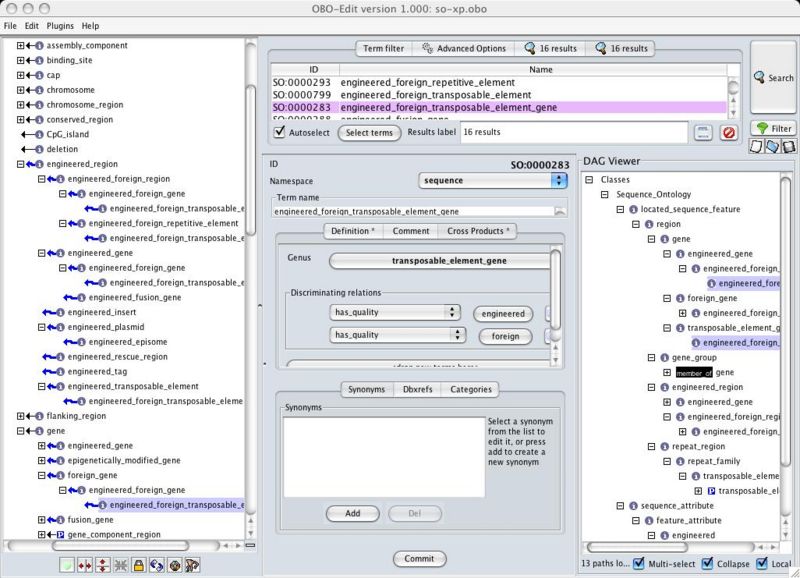Collapse the repeat_region node in DAG Viewer
Screen dimensions: 800x578
(651, 446)
